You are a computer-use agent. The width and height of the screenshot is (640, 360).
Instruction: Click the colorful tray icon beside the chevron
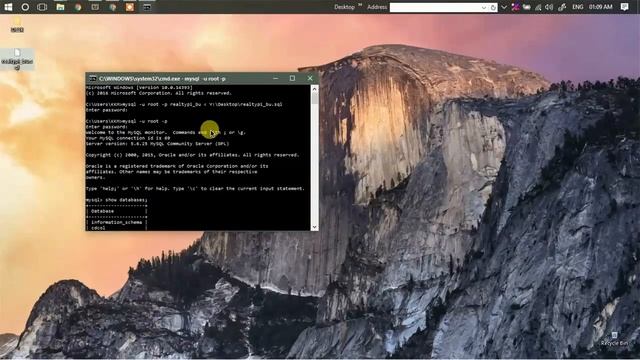516,7
